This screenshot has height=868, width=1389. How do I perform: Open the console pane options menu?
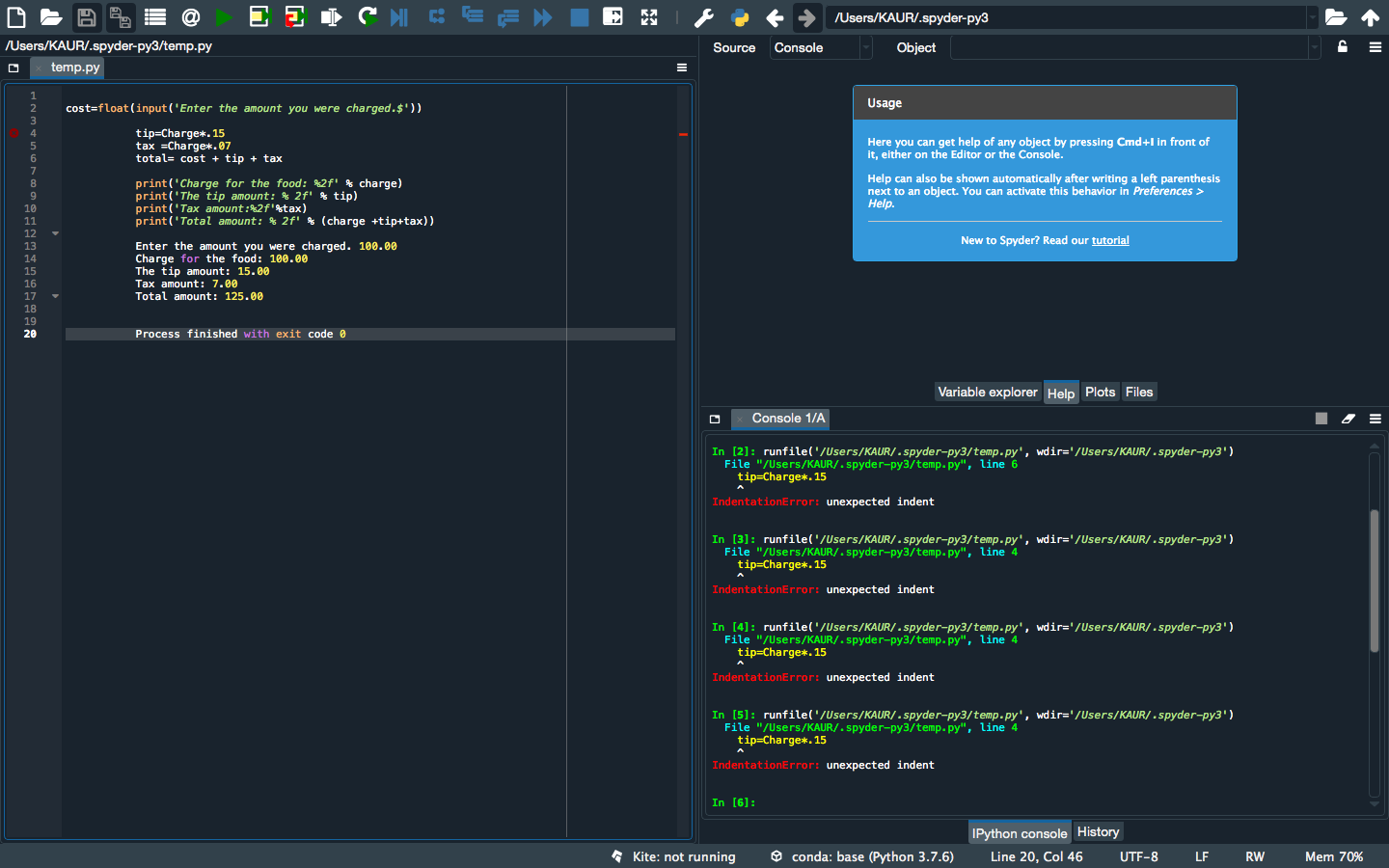click(x=1375, y=419)
